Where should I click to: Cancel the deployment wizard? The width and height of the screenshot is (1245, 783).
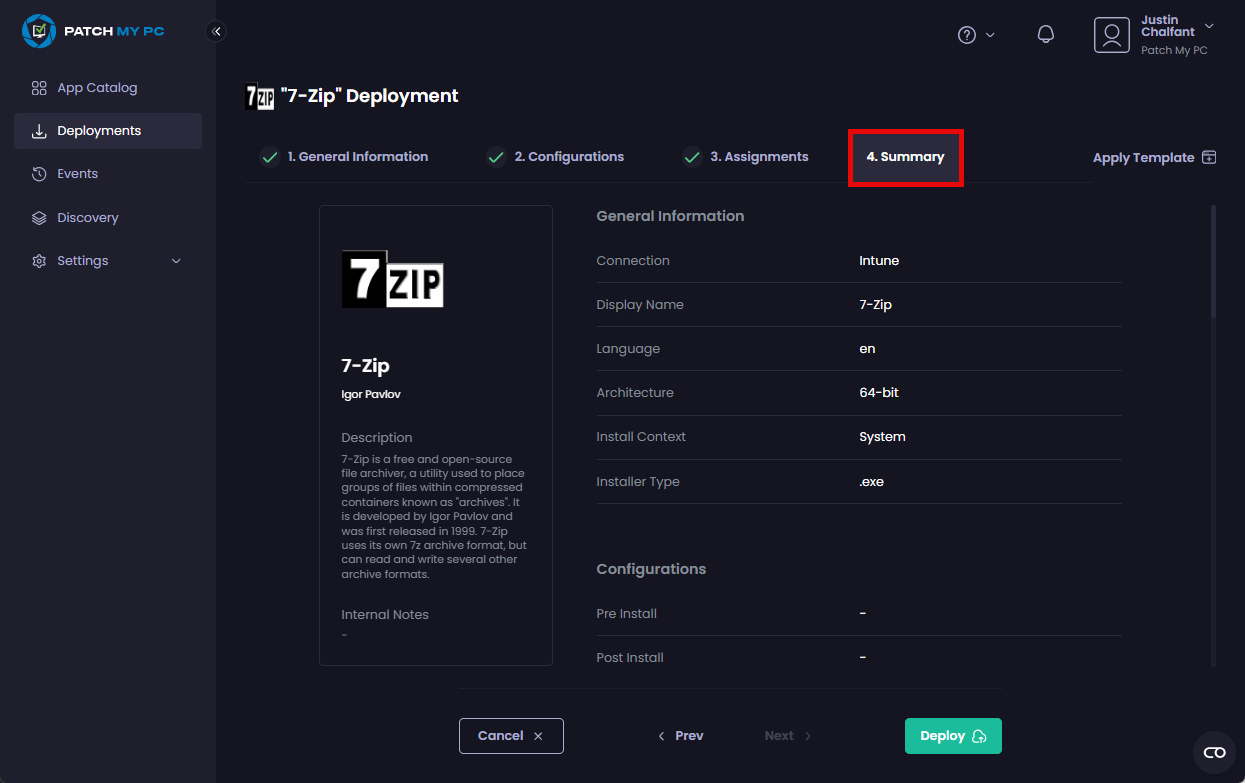click(x=511, y=736)
